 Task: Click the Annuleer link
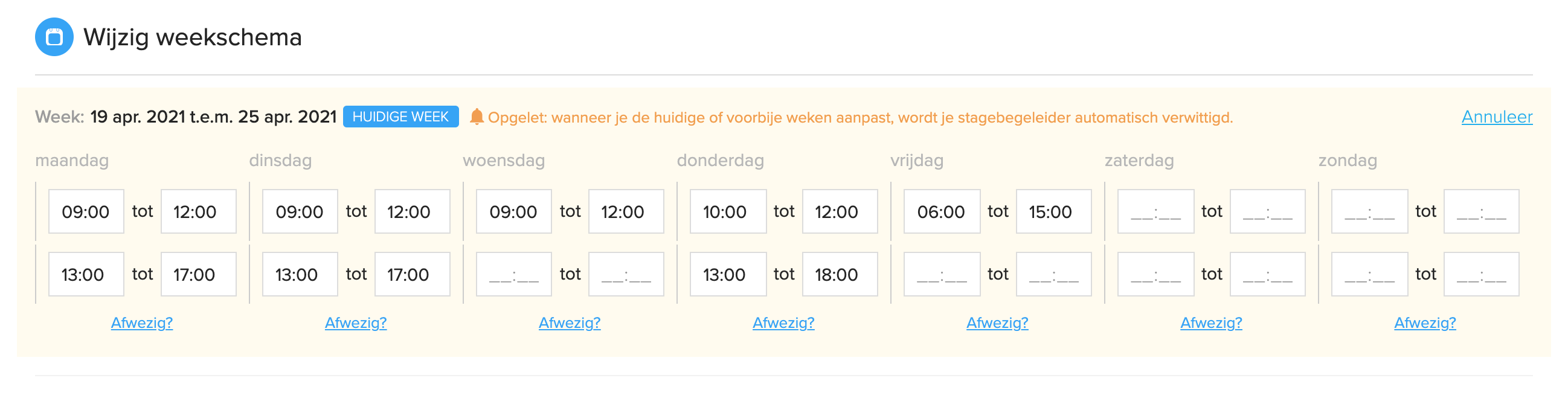(x=1496, y=117)
